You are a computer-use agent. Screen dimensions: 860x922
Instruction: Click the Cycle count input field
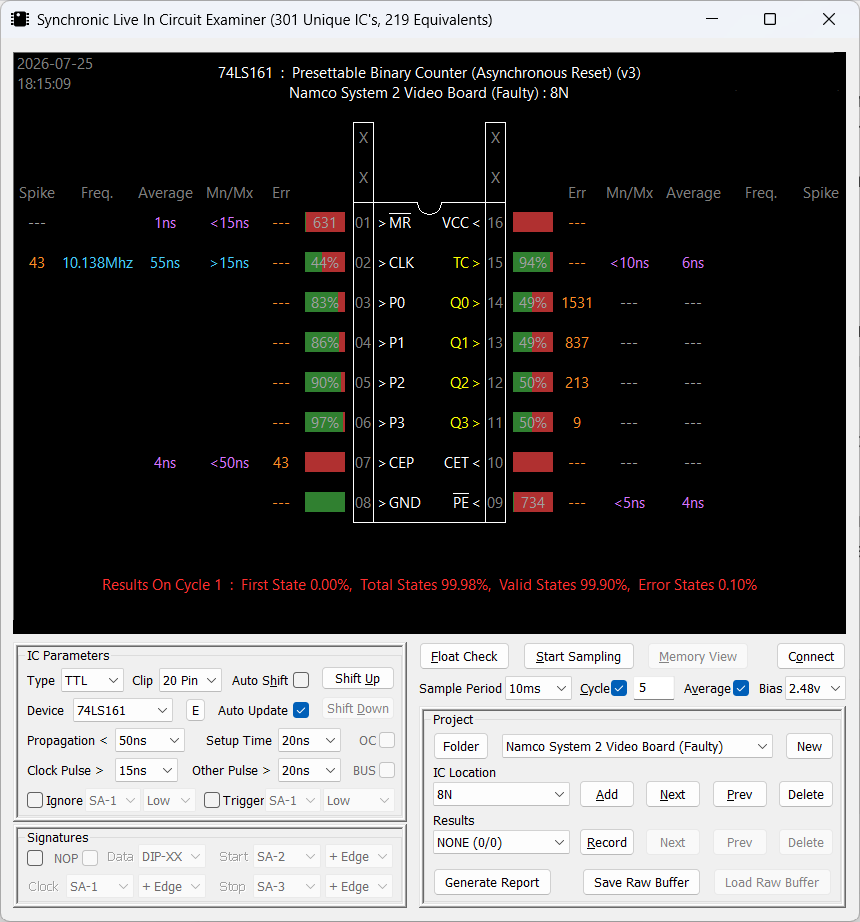tap(653, 688)
